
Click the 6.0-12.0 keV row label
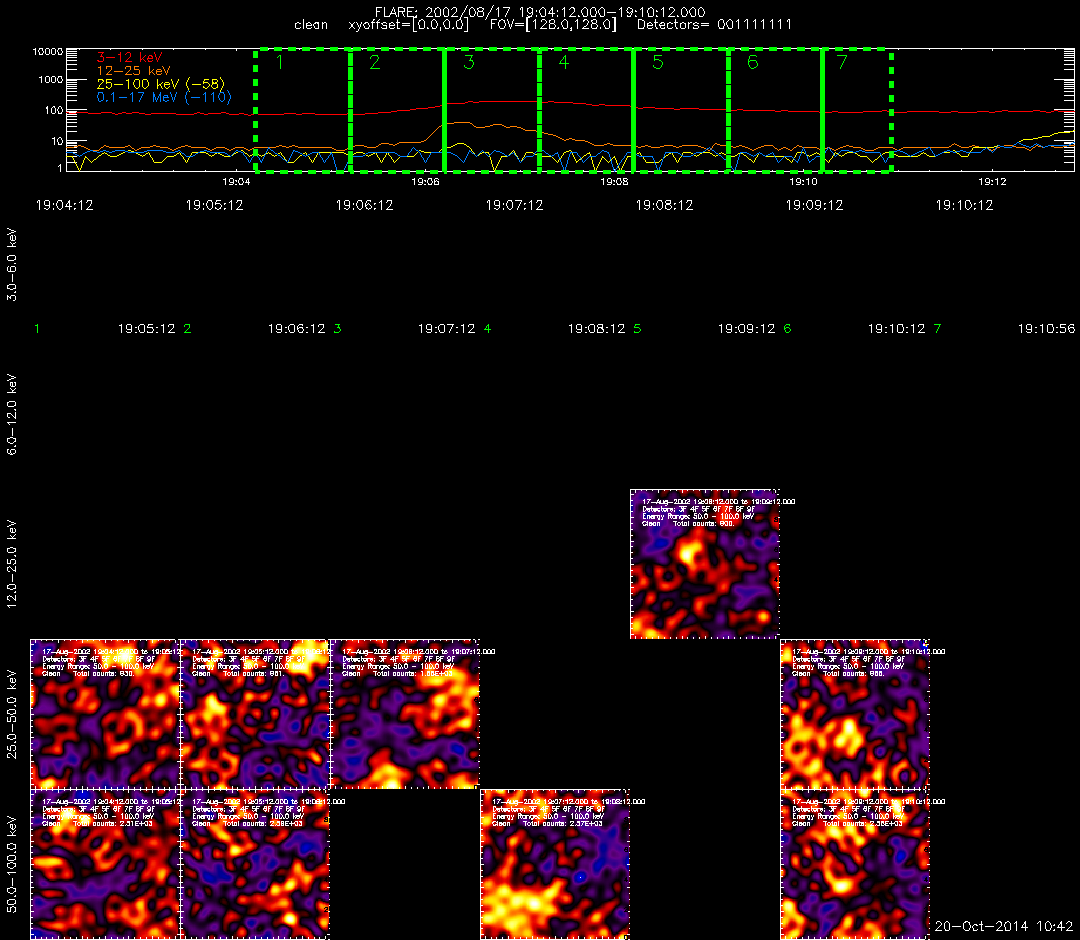coord(12,415)
